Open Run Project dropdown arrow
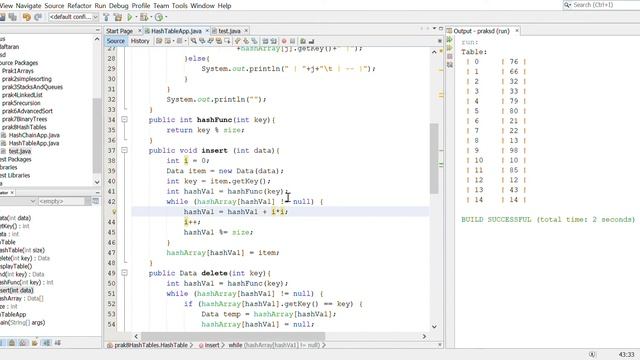The height and width of the screenshot is (360, 640). [x=136, y=17]
